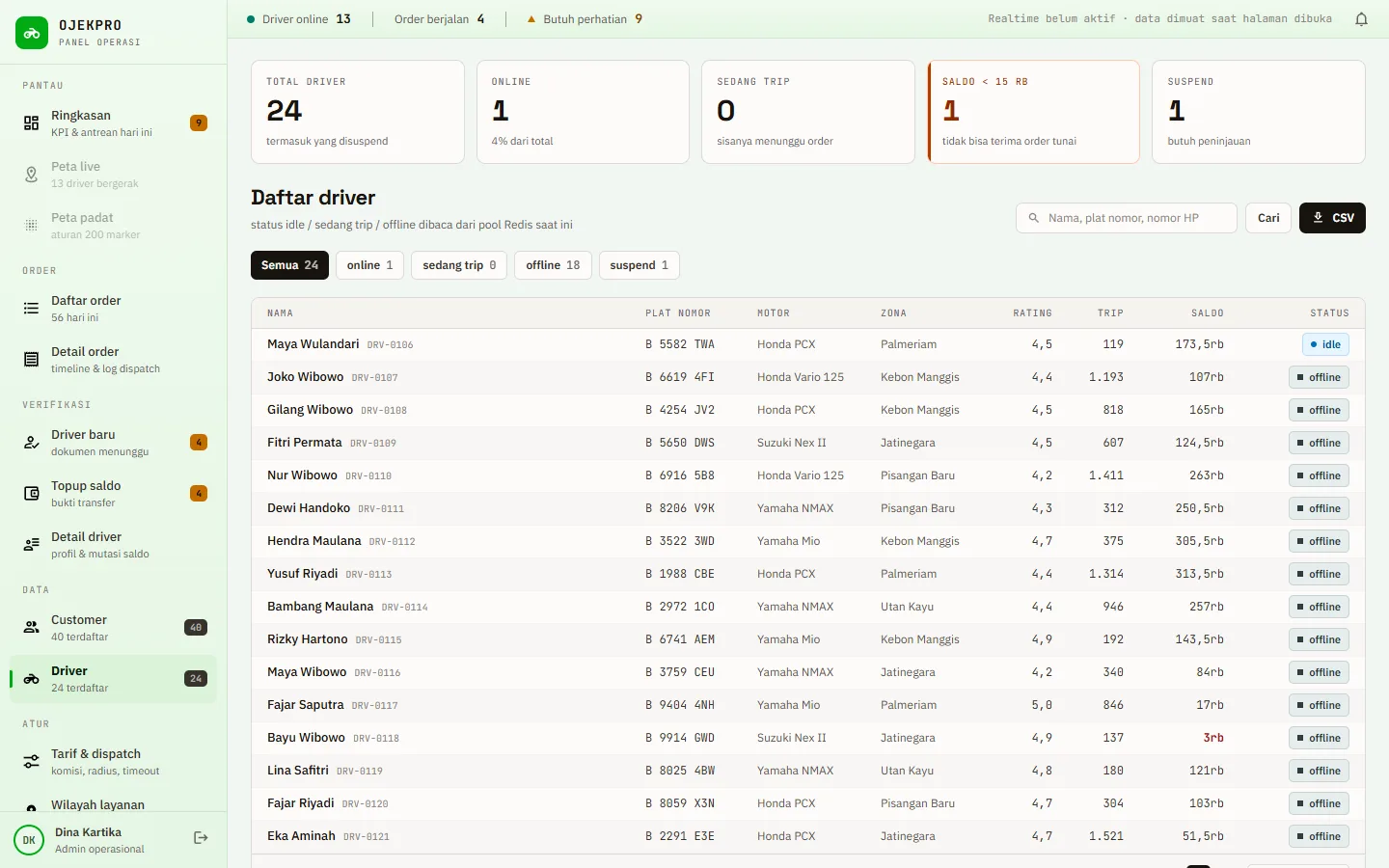The image size is (1389, 868).
Task: Select the sedang trip filter
Action: click(459, 265)
